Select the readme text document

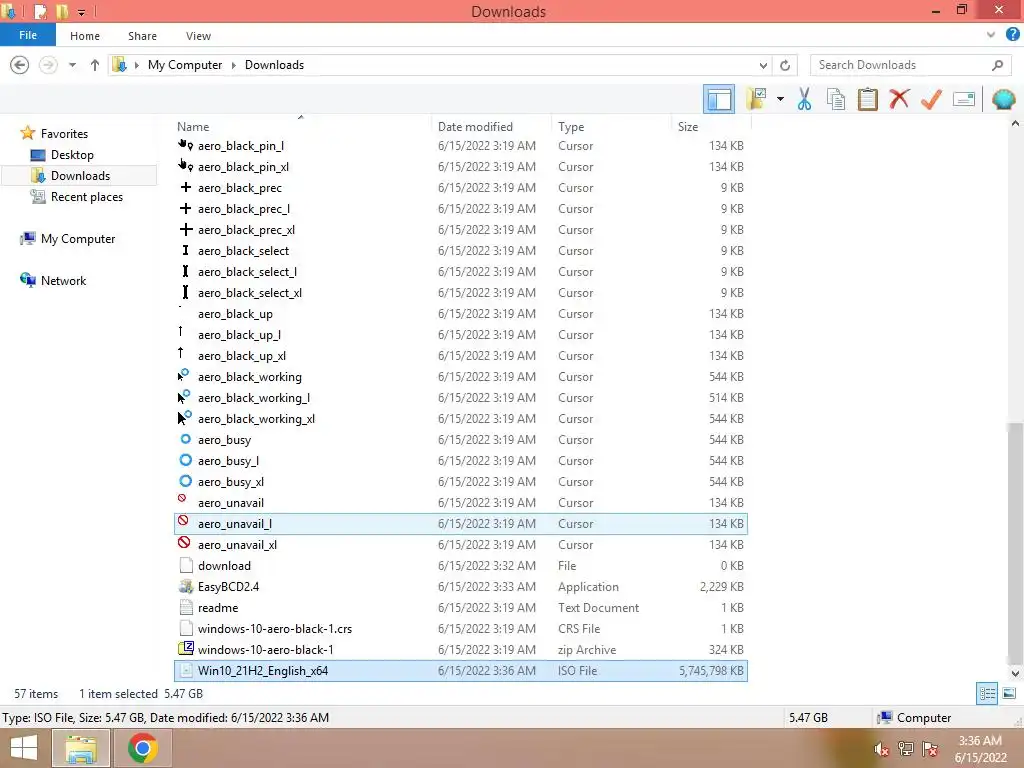(460, 607)
